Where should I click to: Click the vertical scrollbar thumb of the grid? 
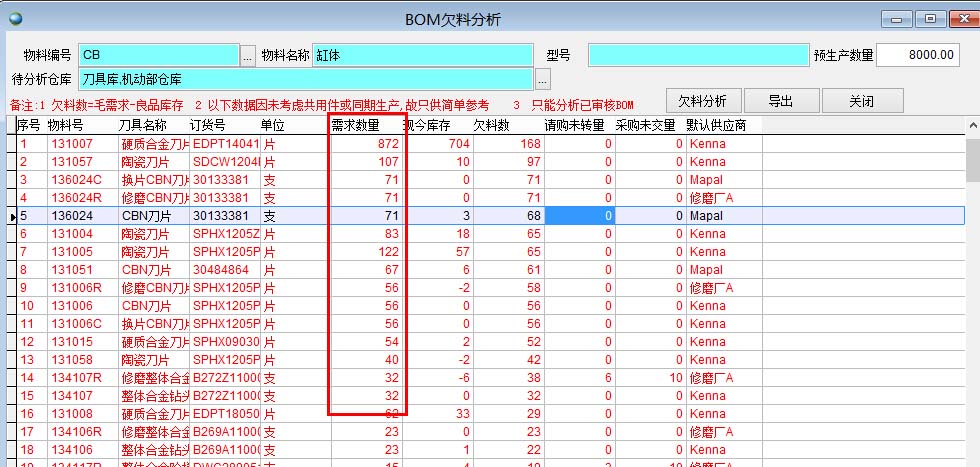pyautogui.click(x=972, y=158)
